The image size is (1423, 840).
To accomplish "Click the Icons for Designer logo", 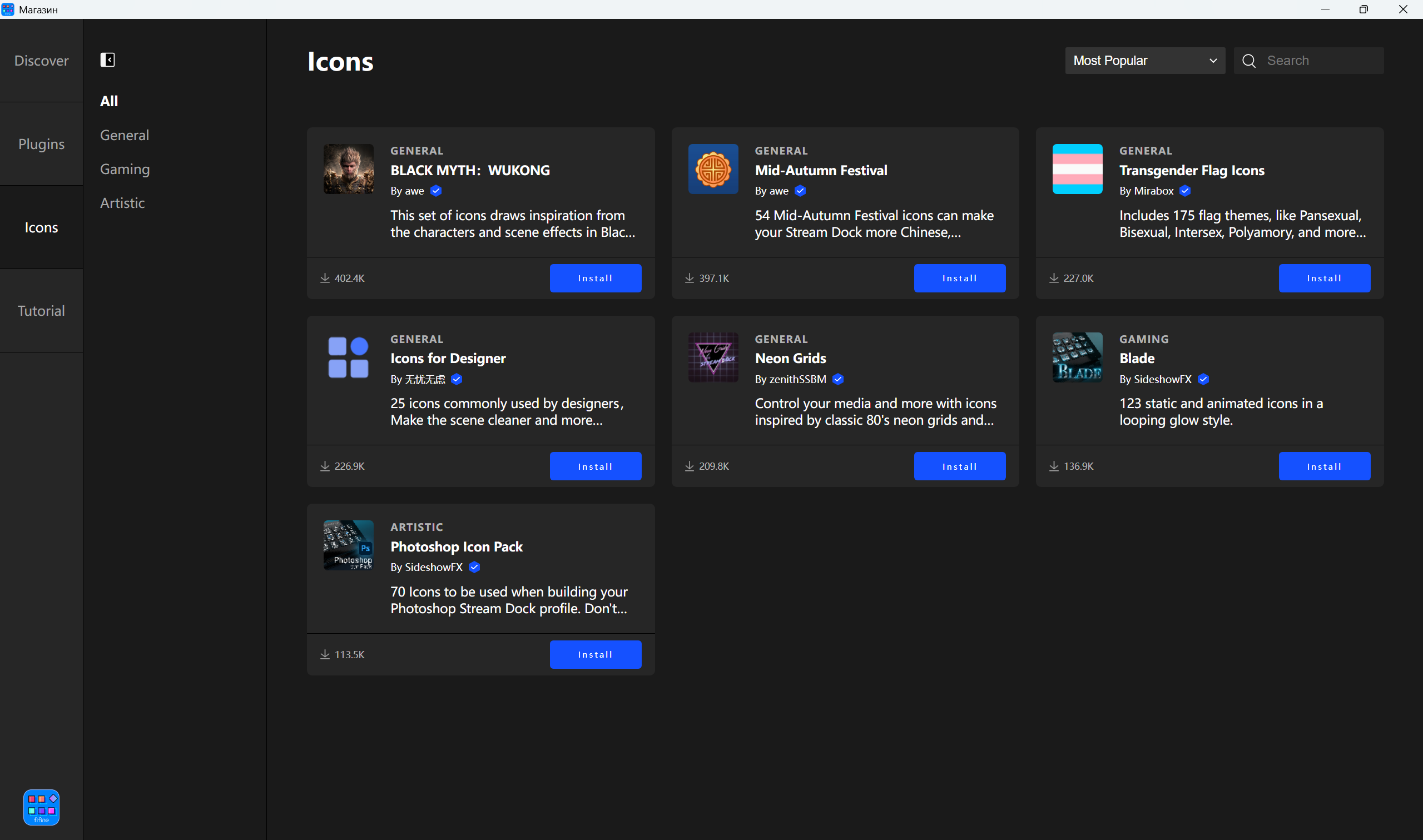I will click(x=348, y=357).
